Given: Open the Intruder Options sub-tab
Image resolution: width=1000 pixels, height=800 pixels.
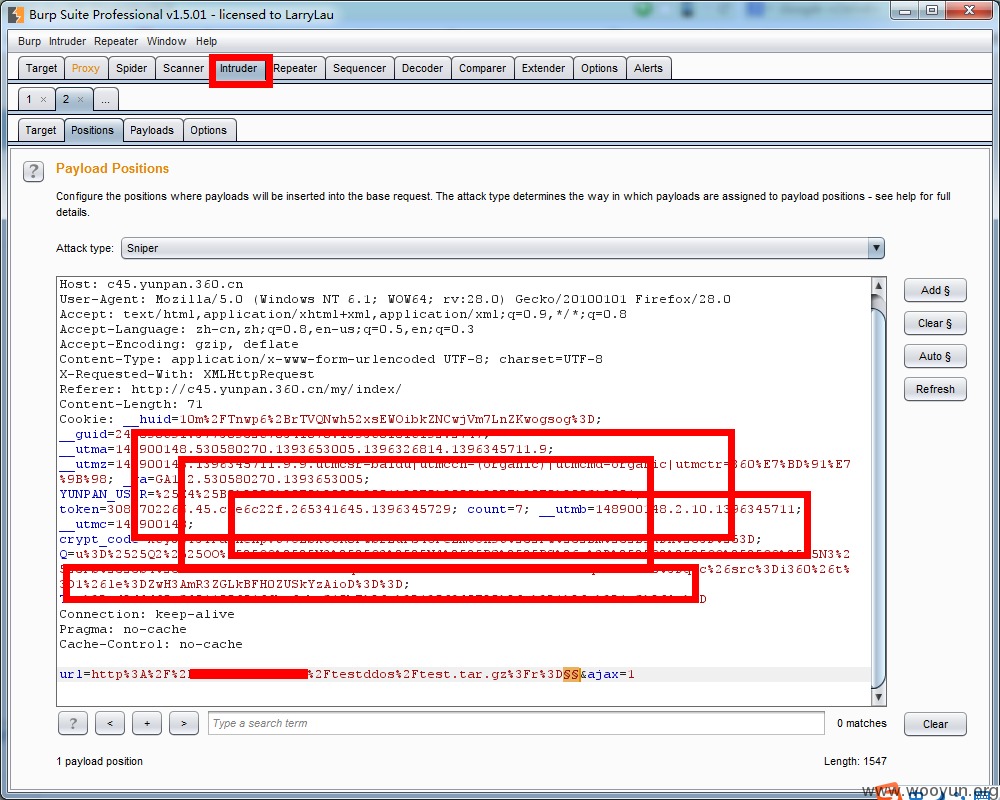Looking at the screenshot, I should [x=209, y=130].
